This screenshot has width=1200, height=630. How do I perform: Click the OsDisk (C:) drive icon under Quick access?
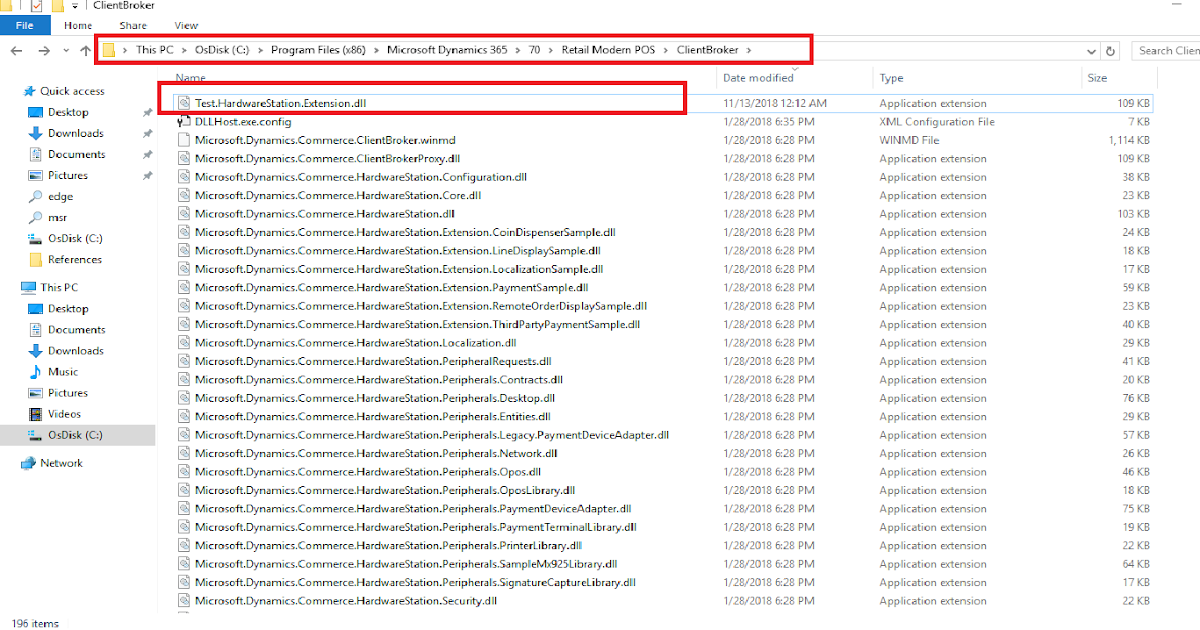35,238
